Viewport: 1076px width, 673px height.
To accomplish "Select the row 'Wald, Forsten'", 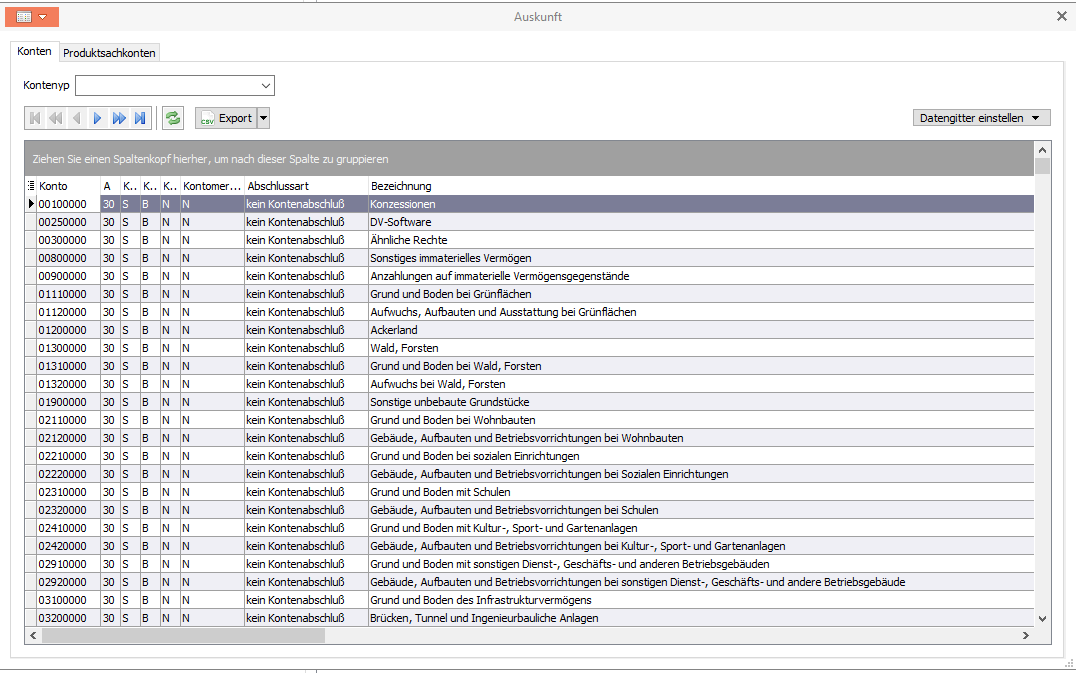I will pyautogui.click(x=529, y=348).
